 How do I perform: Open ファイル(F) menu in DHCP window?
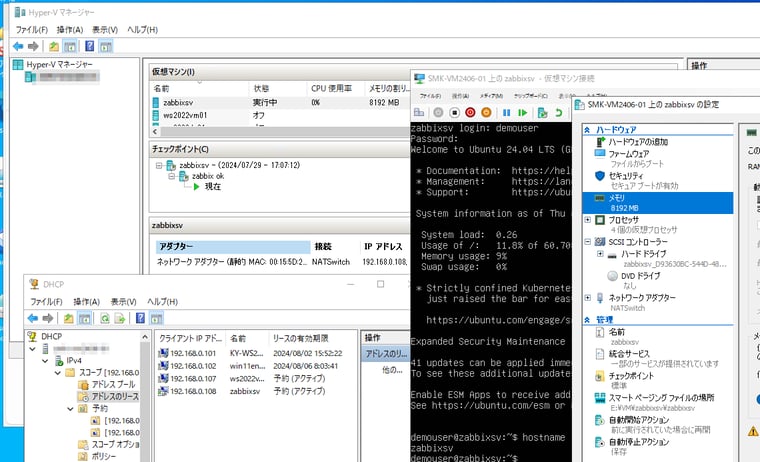click(x=46, y=302)
